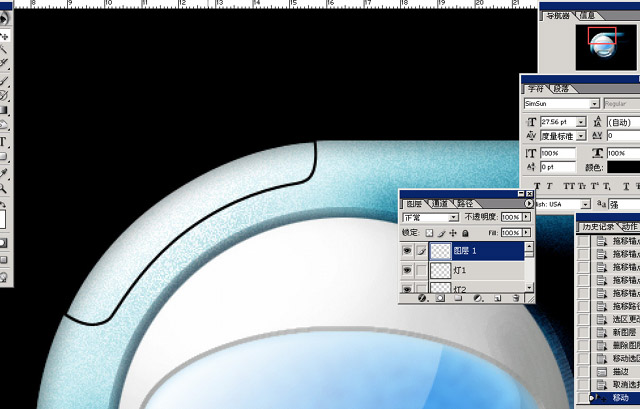The width and height of the screenshot is (640, 409).
Task: Click the Create new layer icon
Action: click(498, 298)
